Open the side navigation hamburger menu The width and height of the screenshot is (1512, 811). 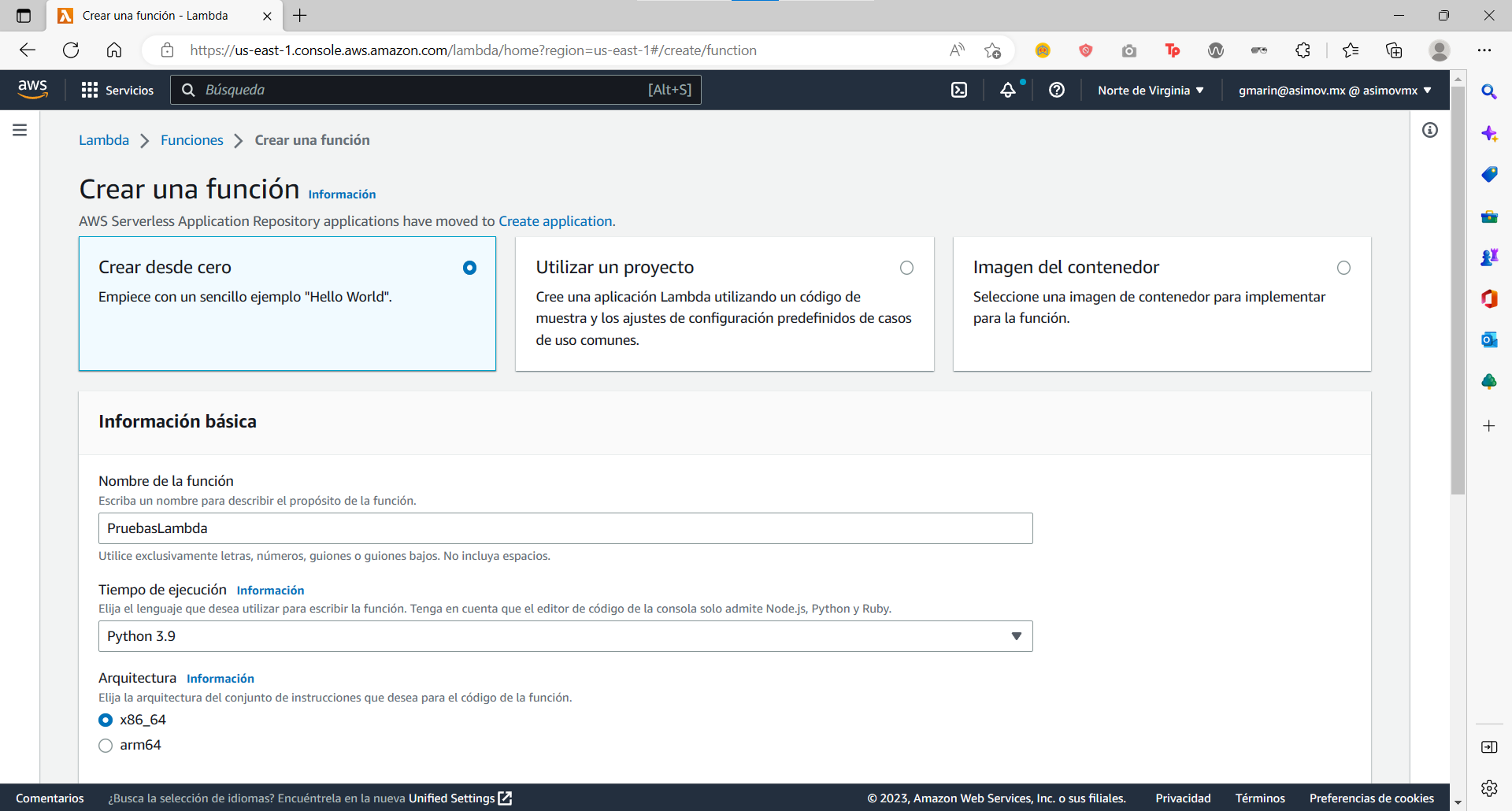click(x=20, y=130)
